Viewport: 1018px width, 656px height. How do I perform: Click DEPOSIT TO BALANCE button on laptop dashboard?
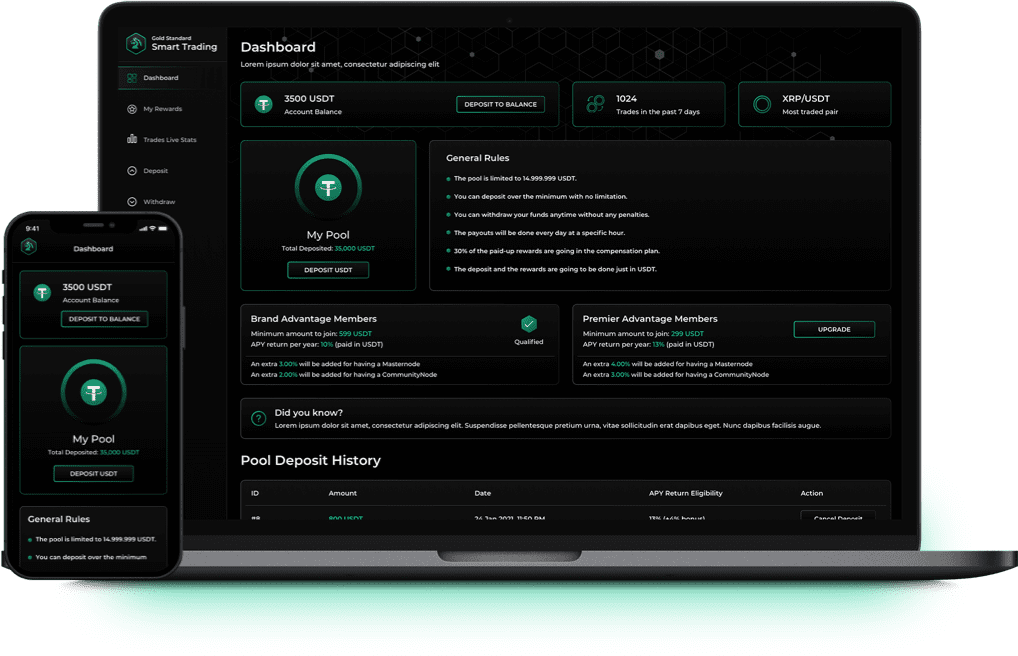(x=501, y=105)
